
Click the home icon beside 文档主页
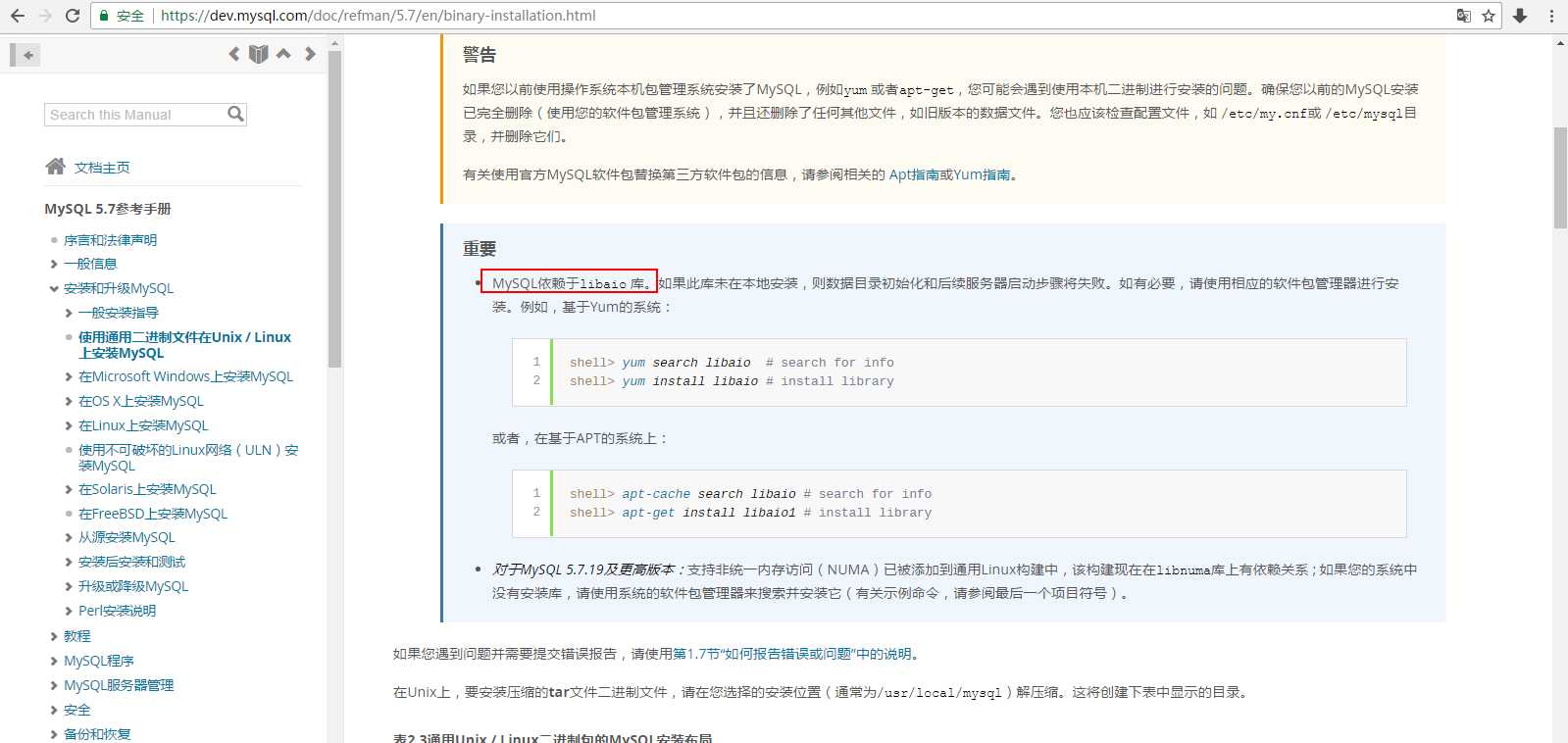[x=56, y=167]
